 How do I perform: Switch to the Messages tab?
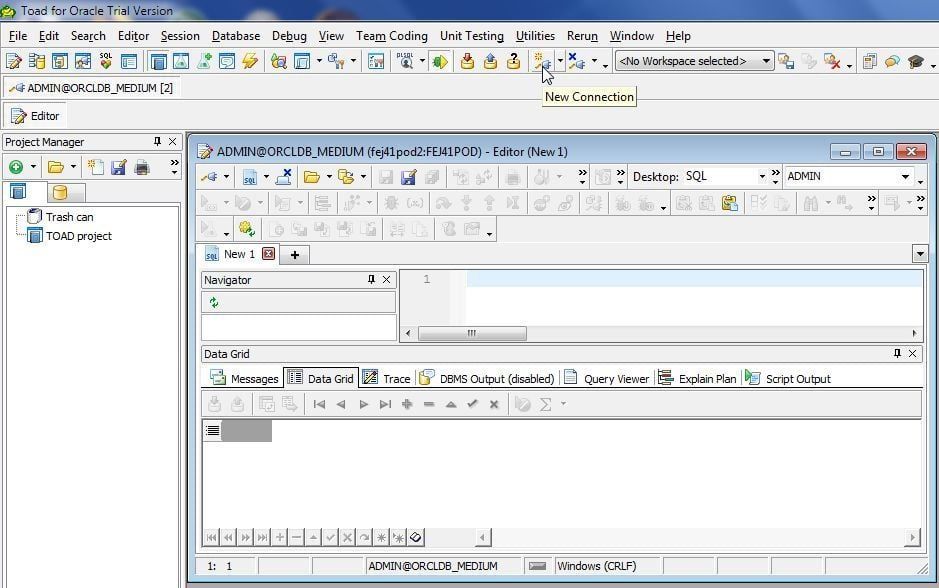point(244,378)
